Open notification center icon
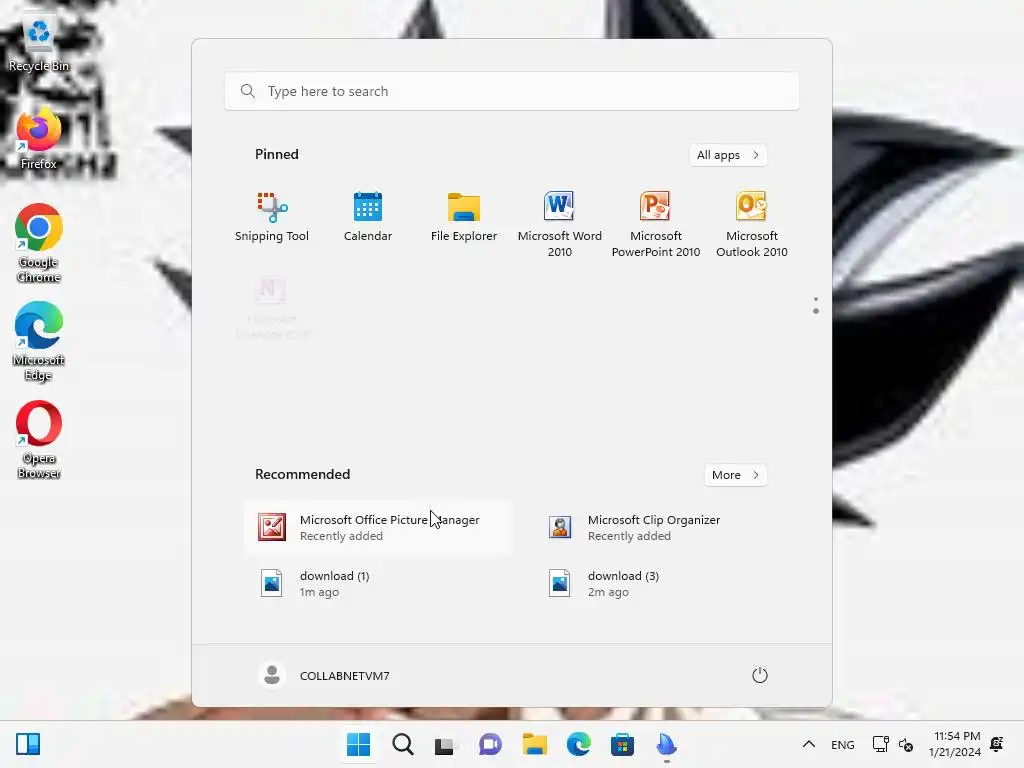Viewport: 1024px width, 768px height. coord(997,744)
